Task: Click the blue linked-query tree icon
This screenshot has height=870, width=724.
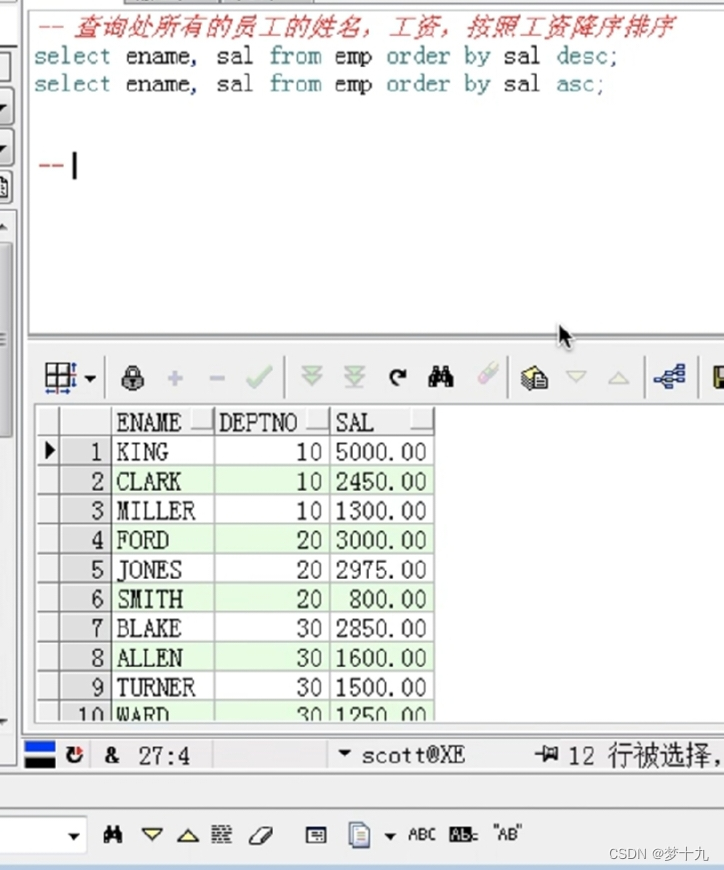Action: click(670, 377)
